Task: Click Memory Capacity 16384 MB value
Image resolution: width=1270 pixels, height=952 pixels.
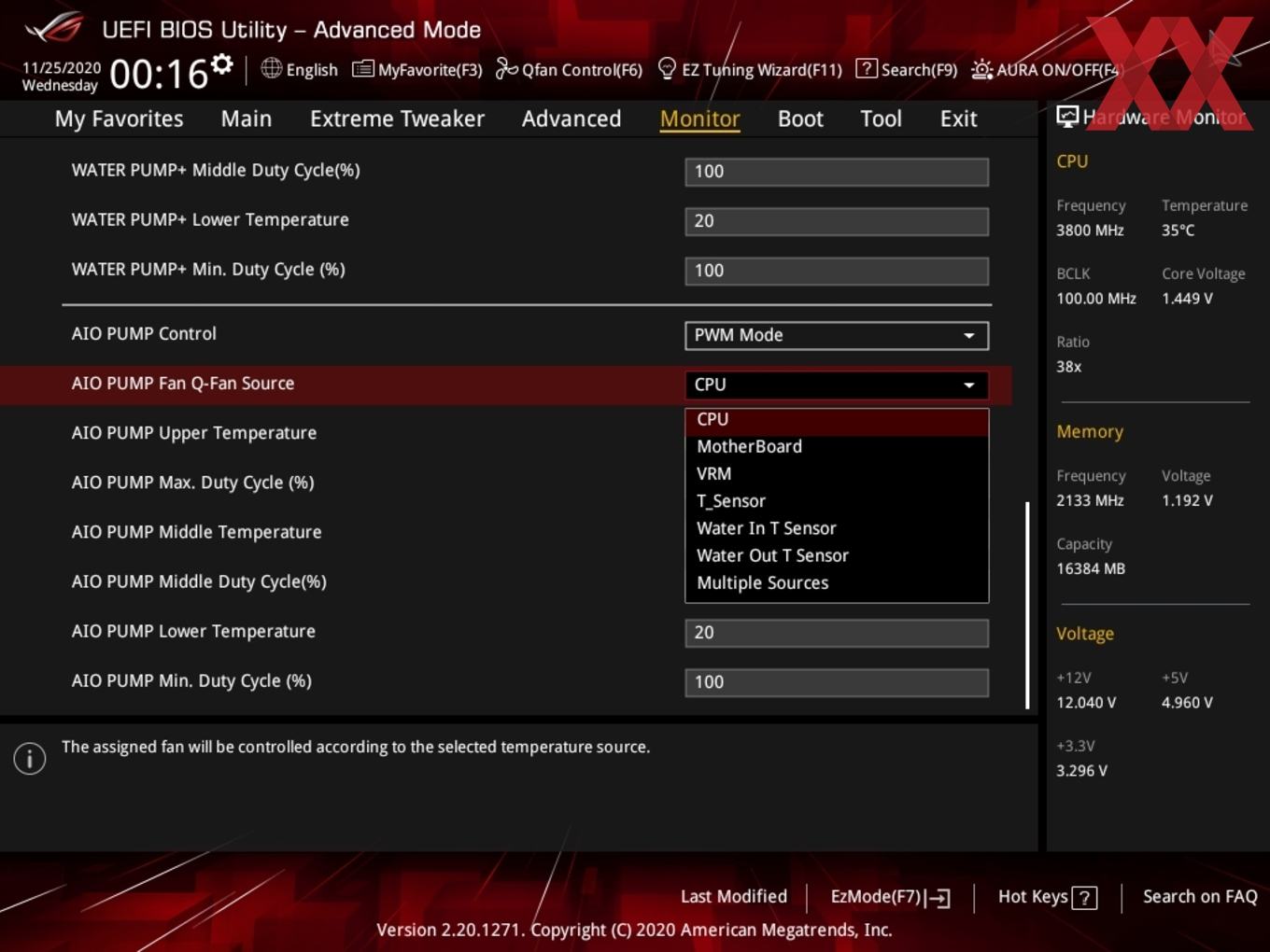Action: (x=1091, y=568)
